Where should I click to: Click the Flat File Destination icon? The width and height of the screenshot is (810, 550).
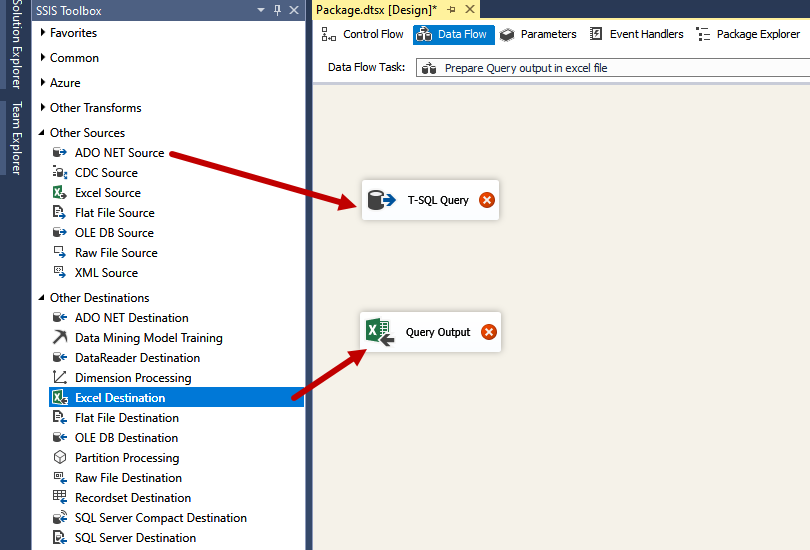click(x=60, y=417)
